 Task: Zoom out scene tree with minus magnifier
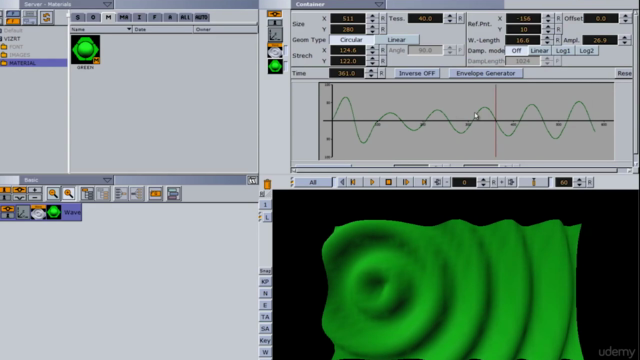[53, 193]
